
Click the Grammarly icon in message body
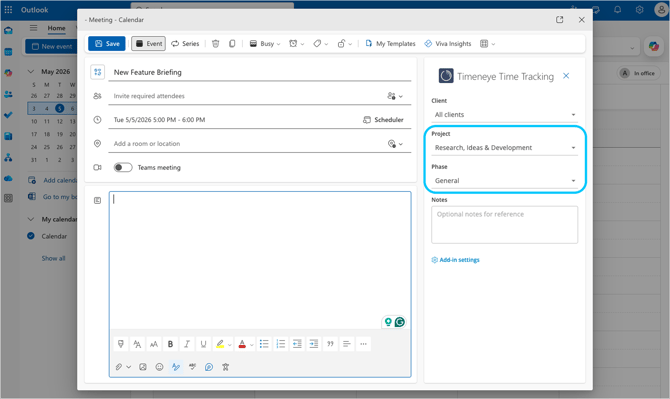400,322
